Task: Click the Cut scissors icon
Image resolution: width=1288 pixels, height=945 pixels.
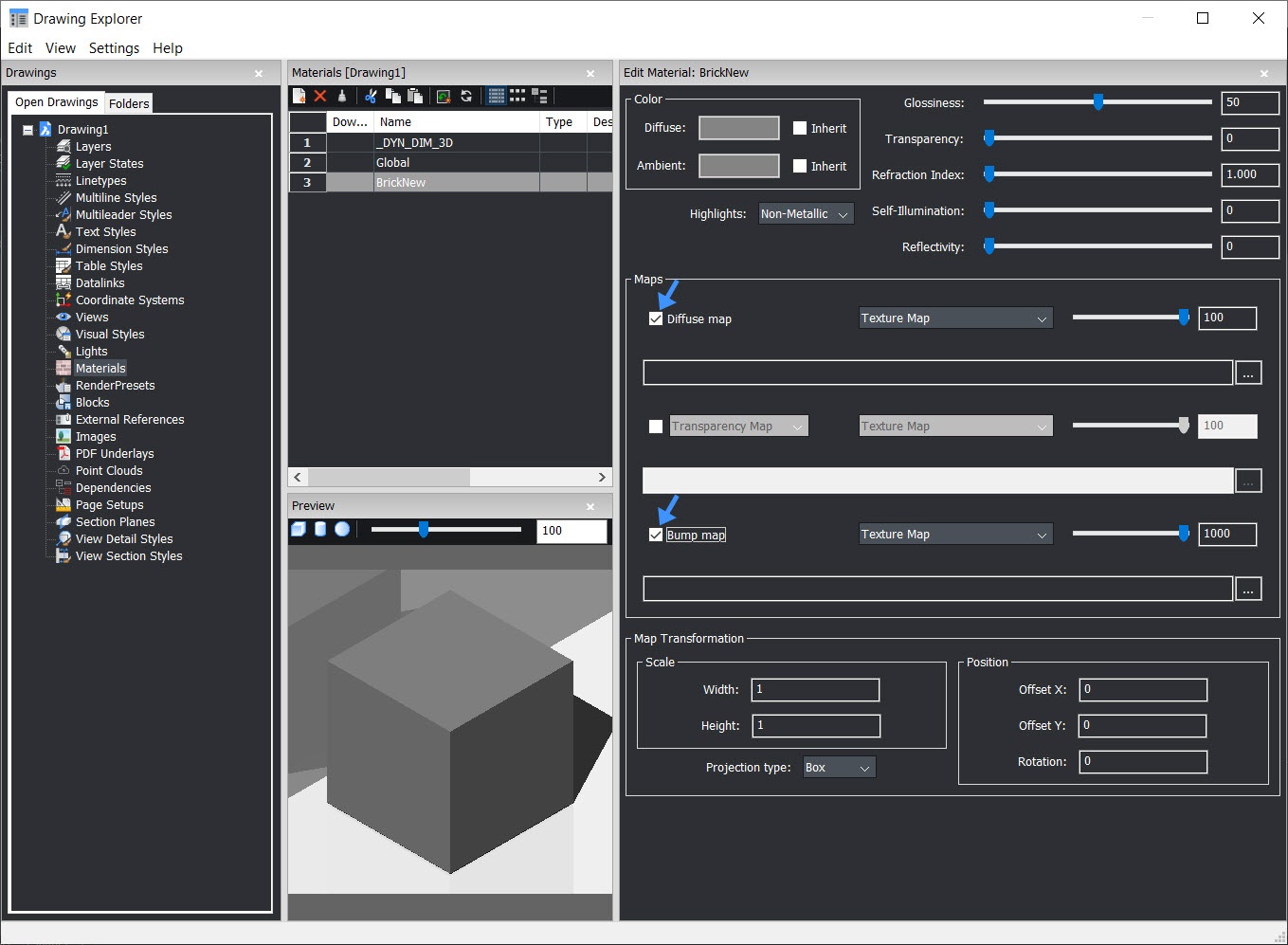Action: click(371, 96)
